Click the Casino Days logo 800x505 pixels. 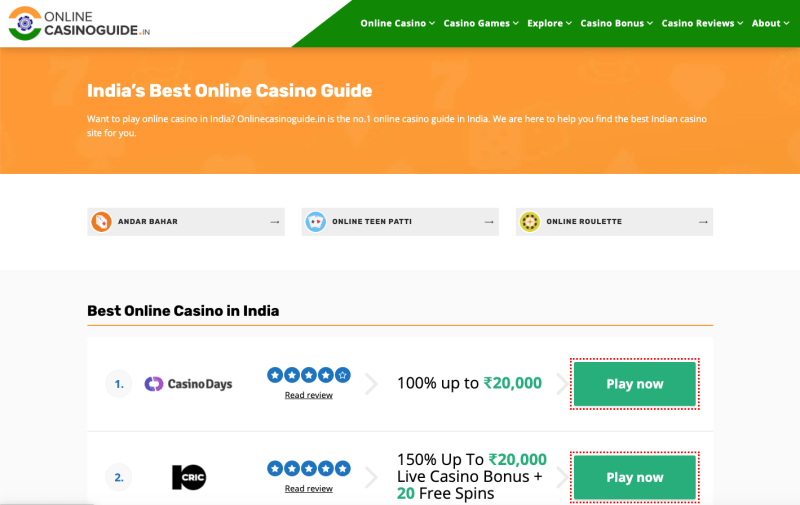(188, 384)
